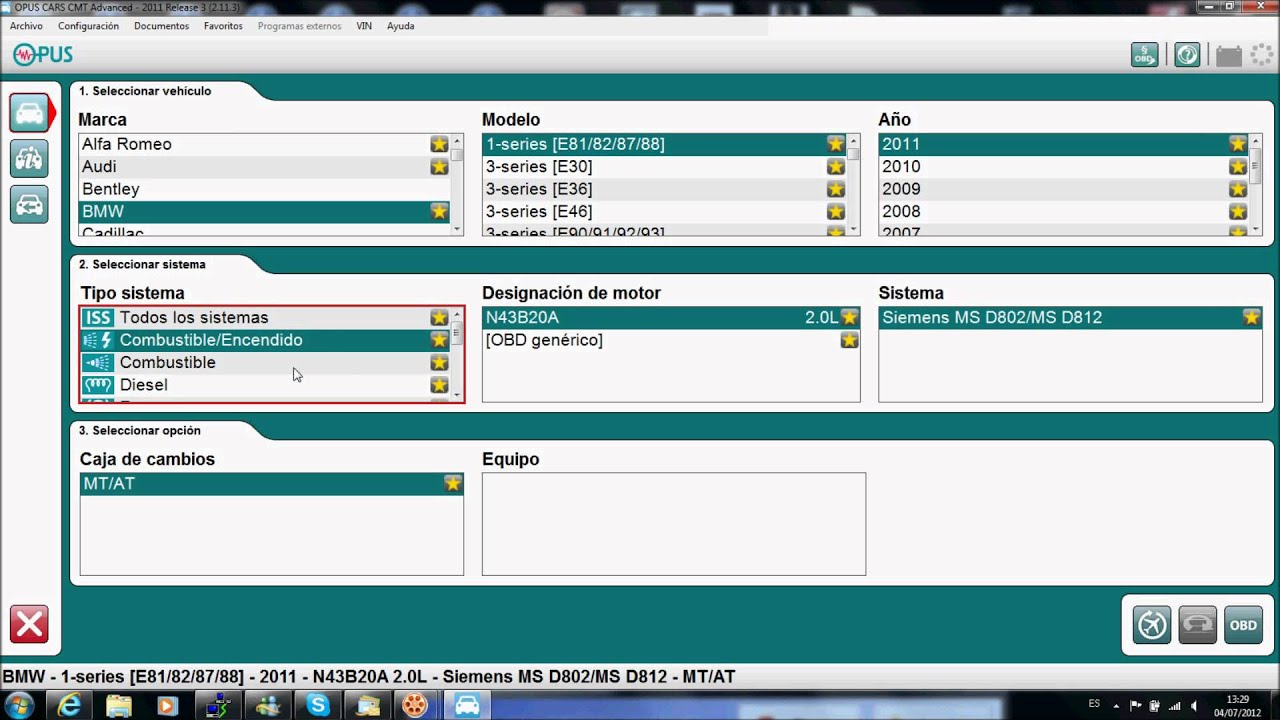The image size is (1280, 720).
Task: Select Bentley in Marca list
Action: pyautogui.click(x=264, y=189)
